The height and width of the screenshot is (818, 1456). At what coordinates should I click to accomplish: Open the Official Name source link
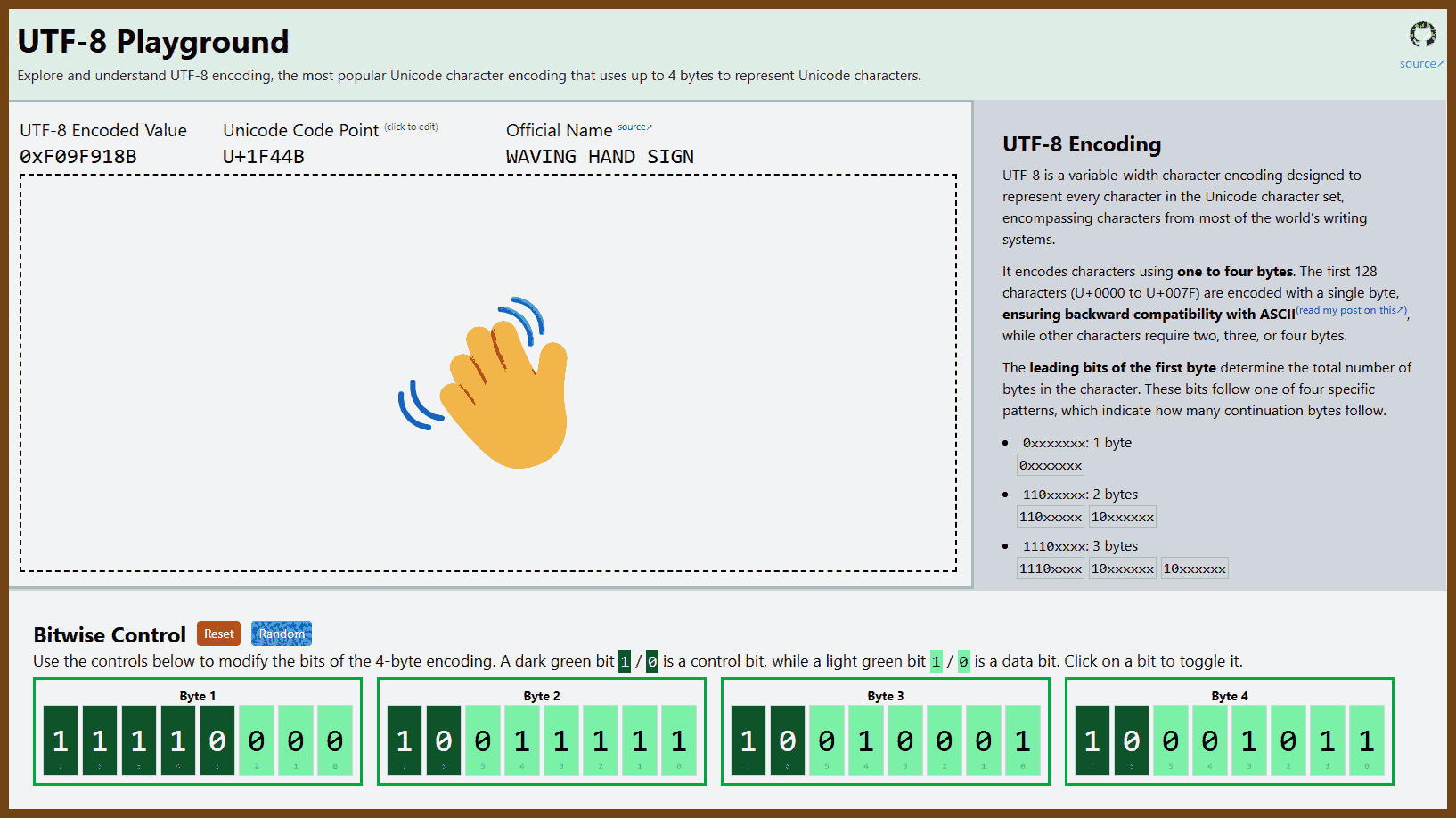(634, 127)
